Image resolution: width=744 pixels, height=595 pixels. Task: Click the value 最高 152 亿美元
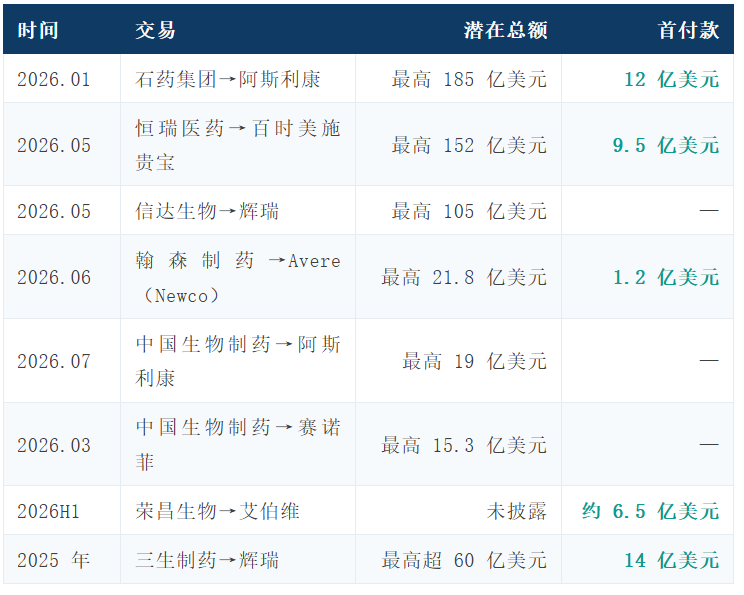pyautogui.click(x=469, y=145)
